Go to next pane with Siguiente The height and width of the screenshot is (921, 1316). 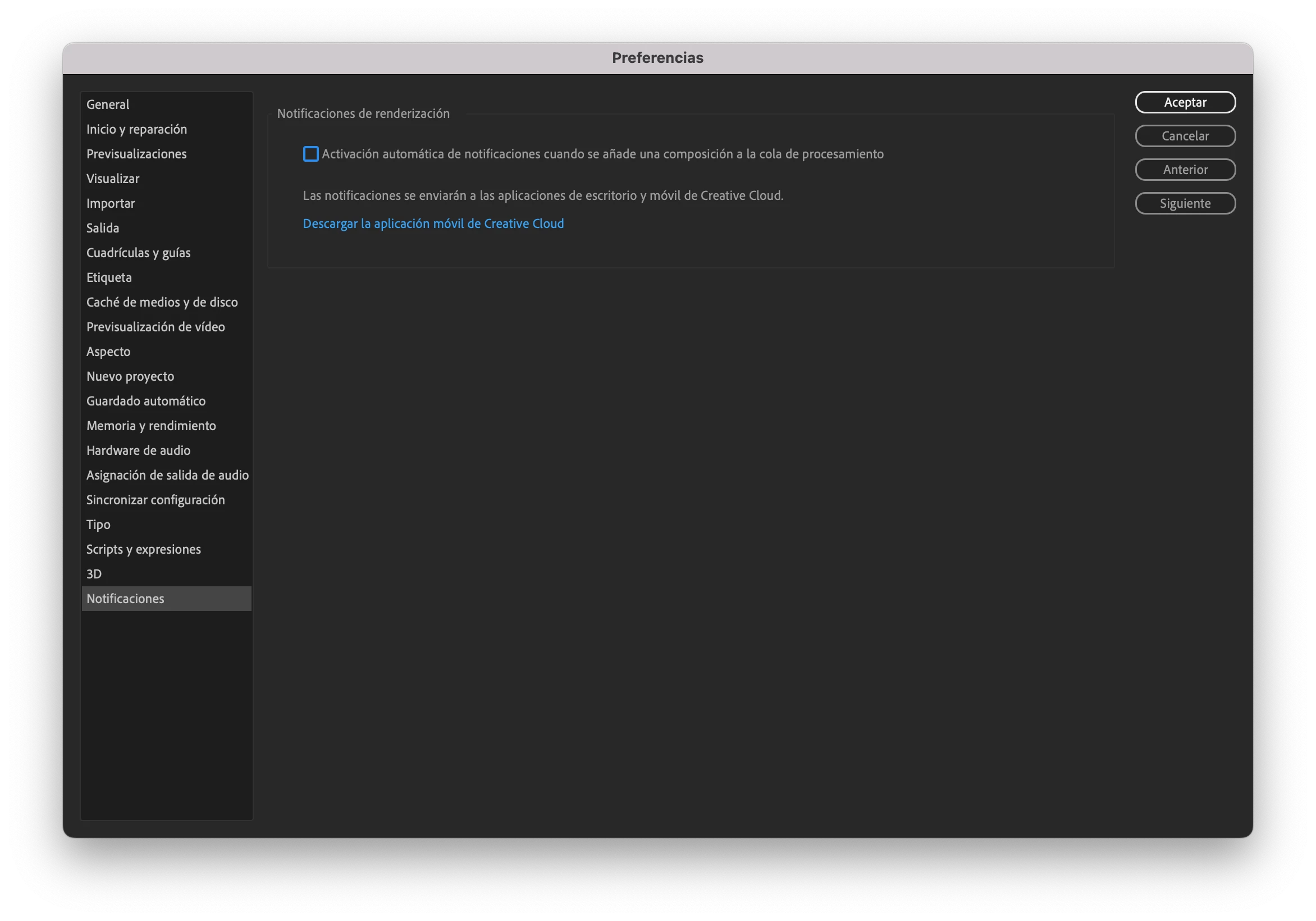1185,204
